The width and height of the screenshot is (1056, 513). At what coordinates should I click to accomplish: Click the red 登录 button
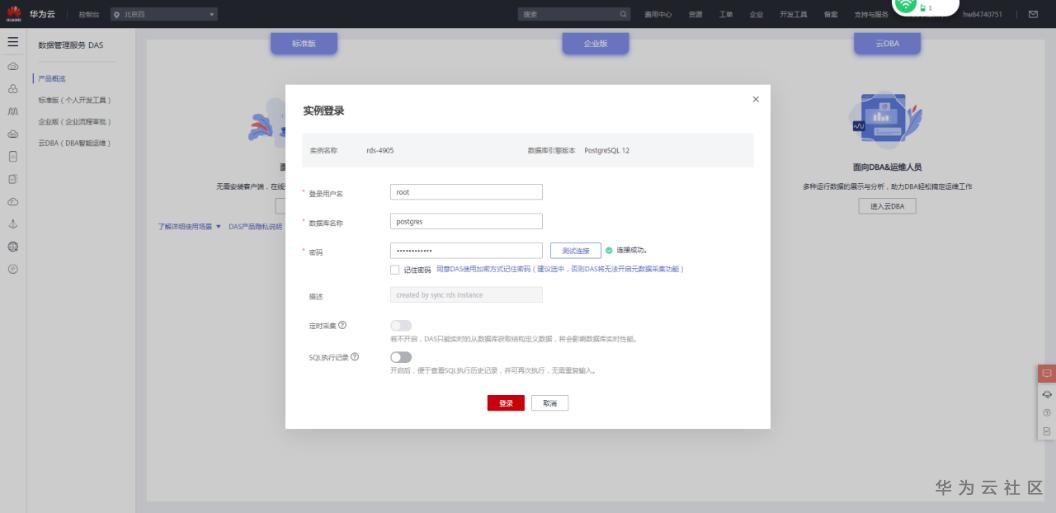(506, 403)
